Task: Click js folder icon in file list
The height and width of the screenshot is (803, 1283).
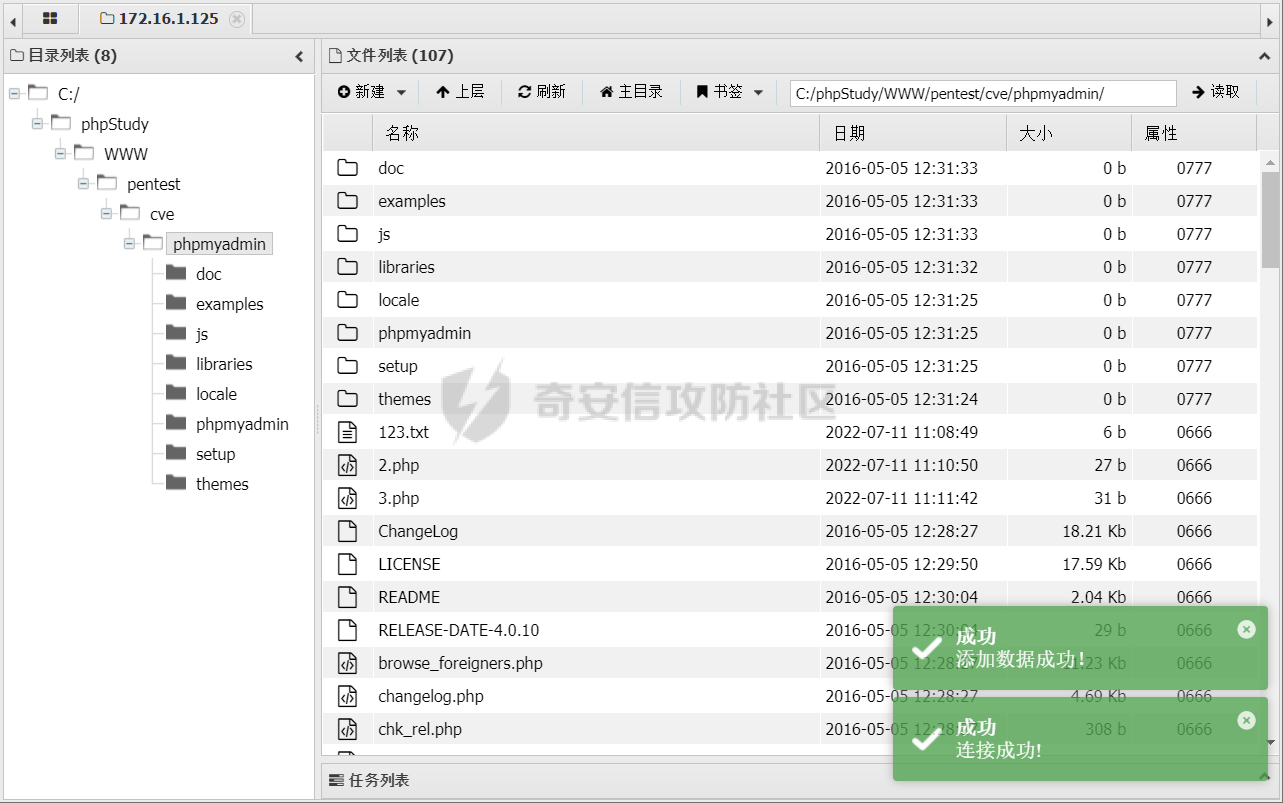Action: coord(347,234)
